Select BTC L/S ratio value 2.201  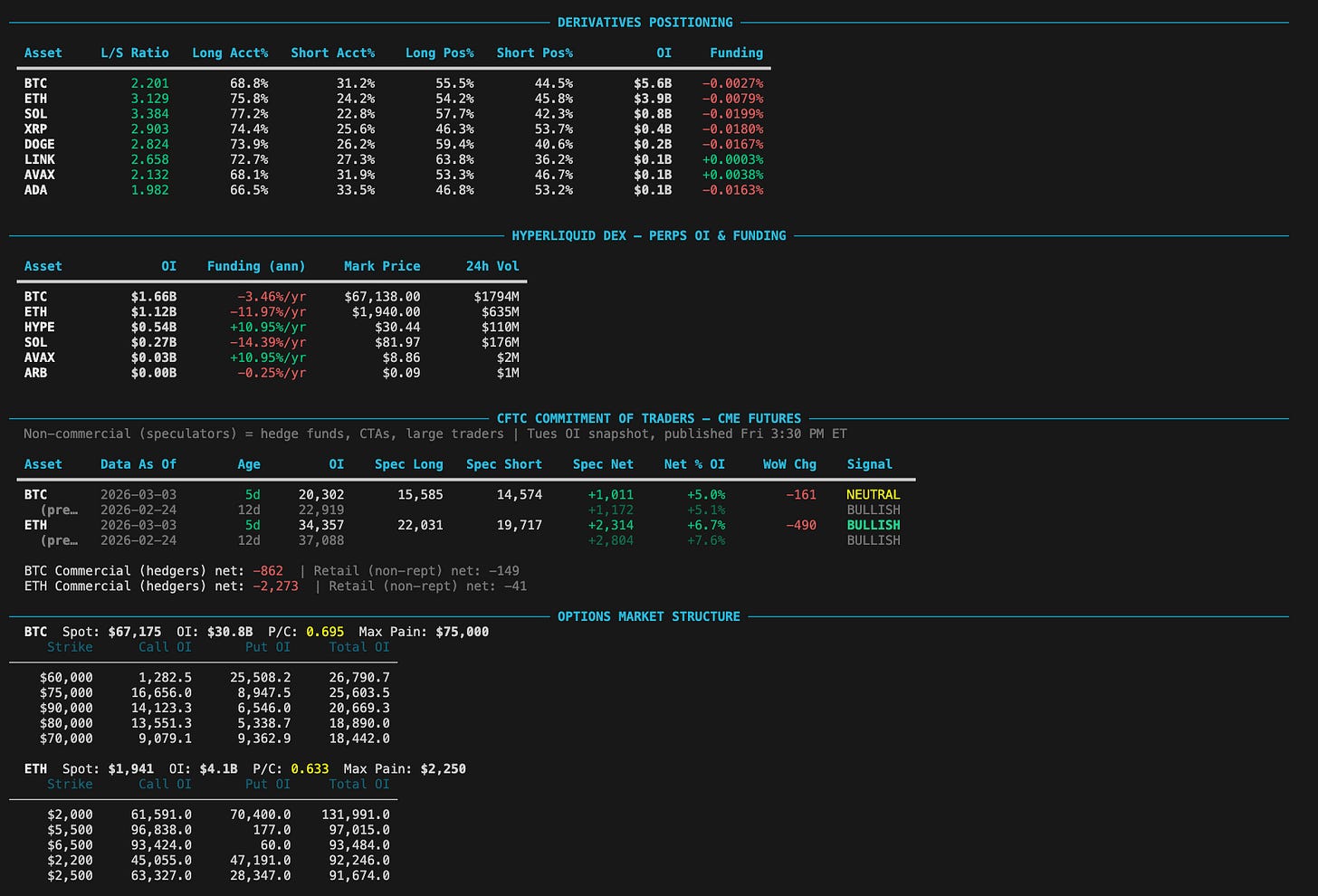pyautogui.click(x=149, y=83)
